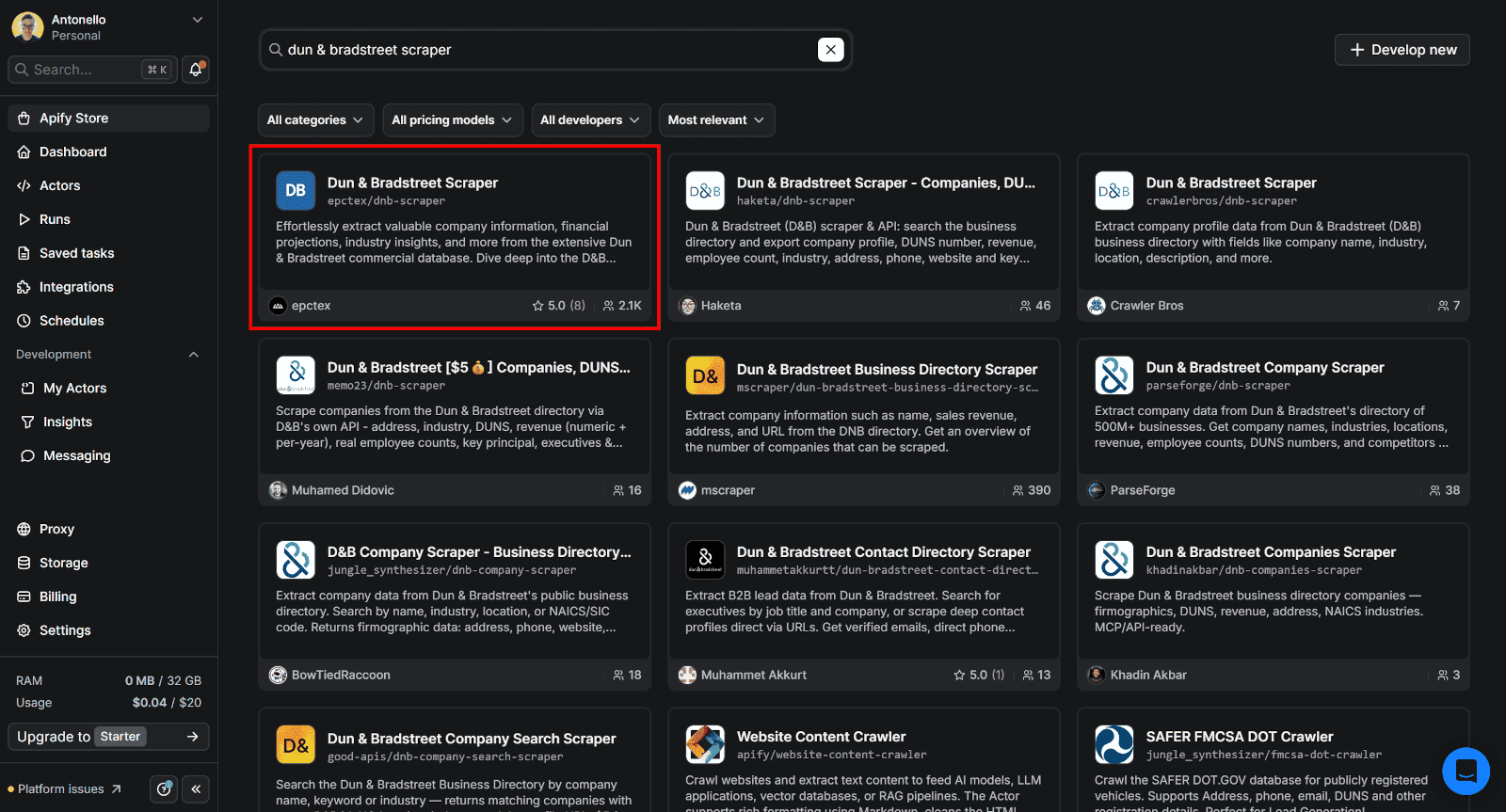Click the 5.0 (8) rating on epctex card
Screen dimensions: 1506x812
(x=559, y=306)
